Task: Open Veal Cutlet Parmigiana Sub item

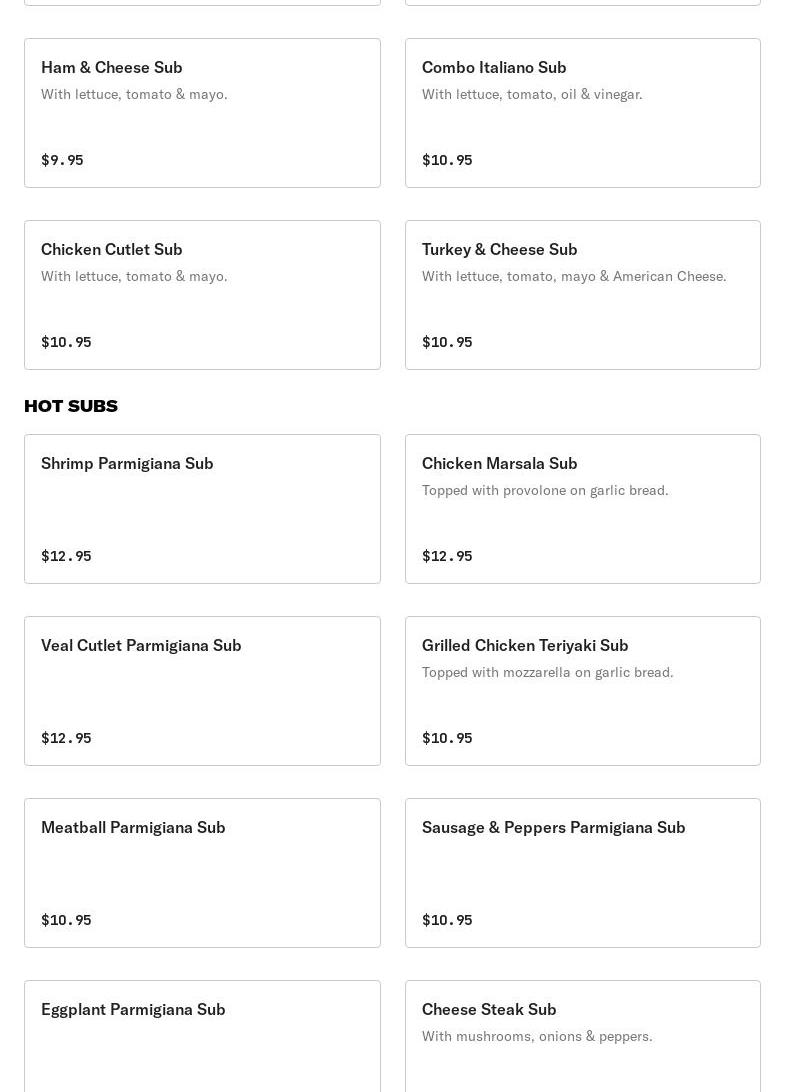Action: click(x=141, y=645)
